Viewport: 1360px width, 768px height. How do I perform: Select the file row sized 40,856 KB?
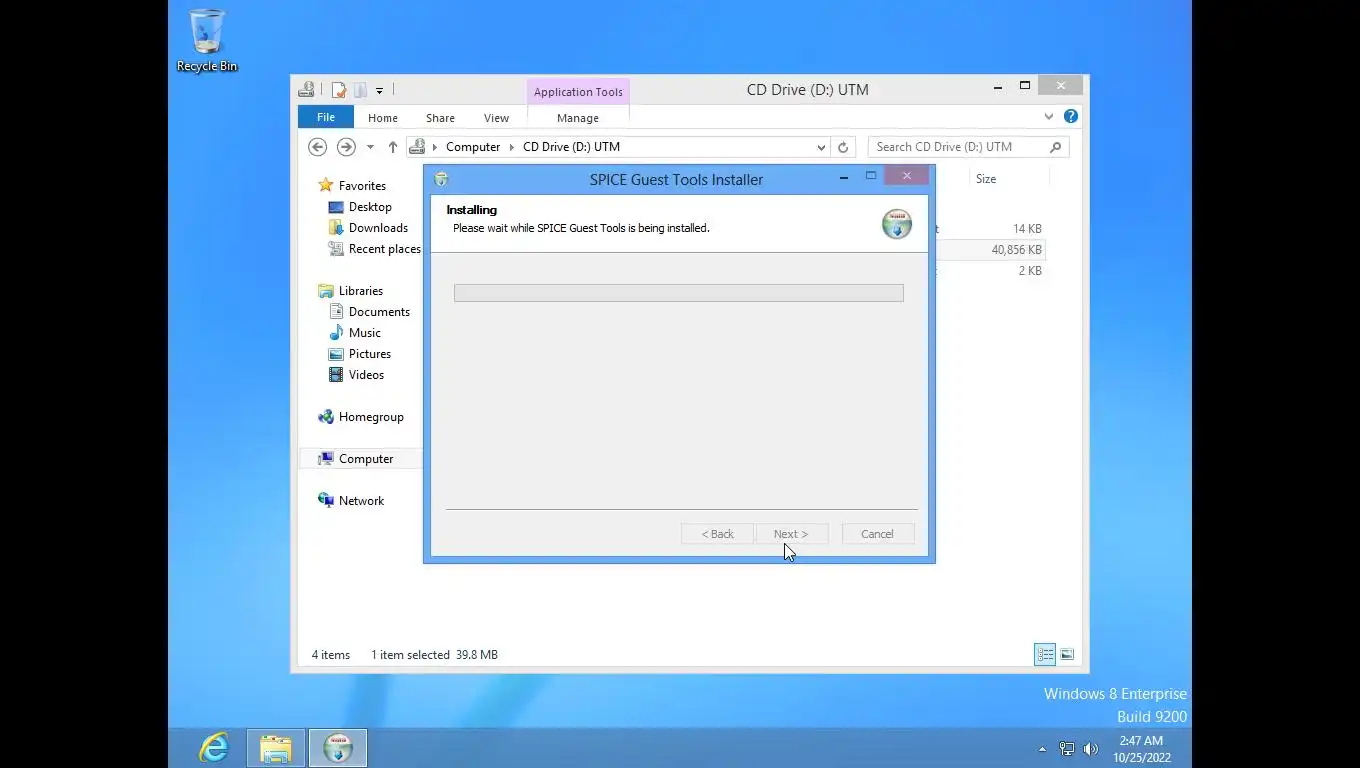989,250
